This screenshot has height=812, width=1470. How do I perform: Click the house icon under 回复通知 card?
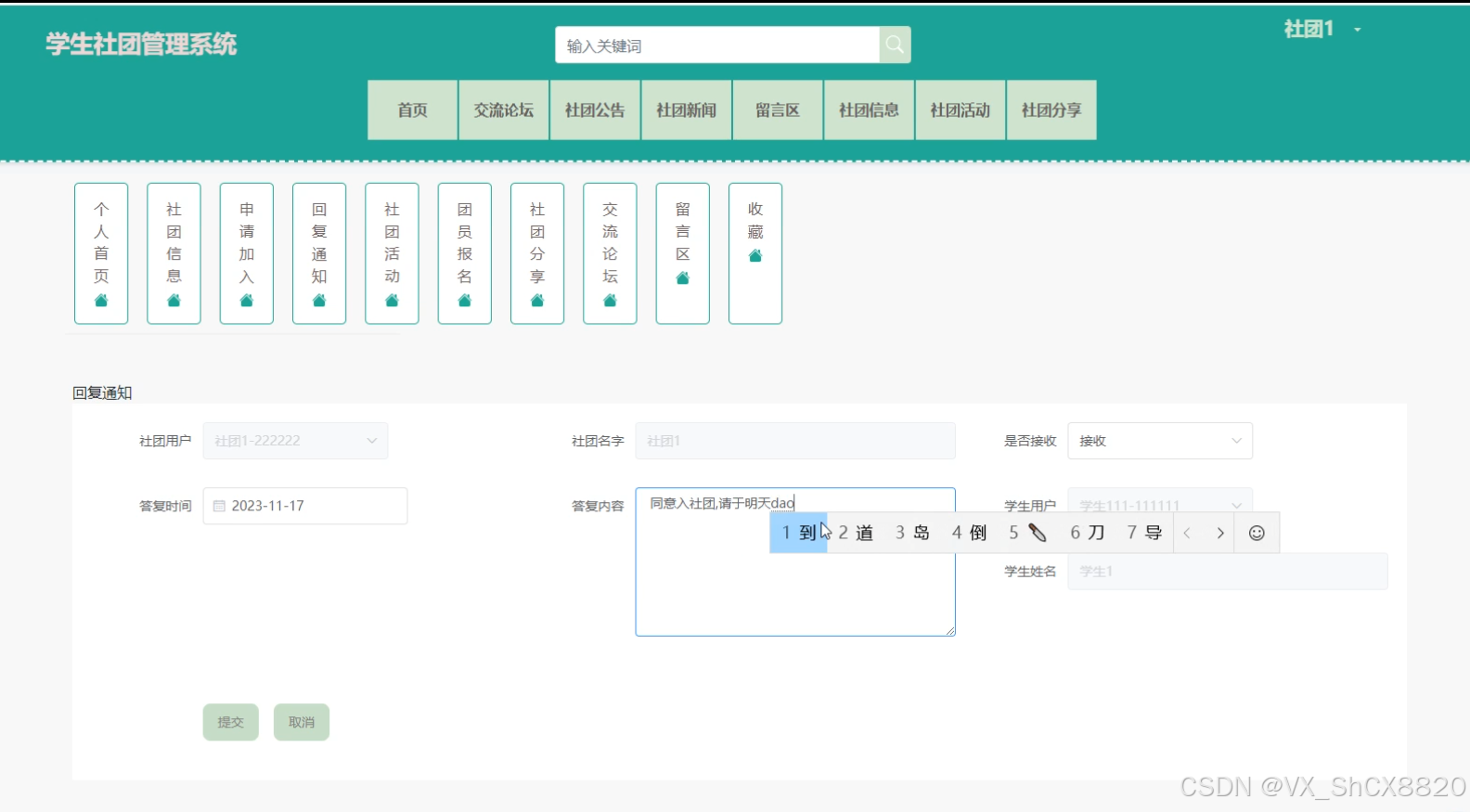click(319, 301)
